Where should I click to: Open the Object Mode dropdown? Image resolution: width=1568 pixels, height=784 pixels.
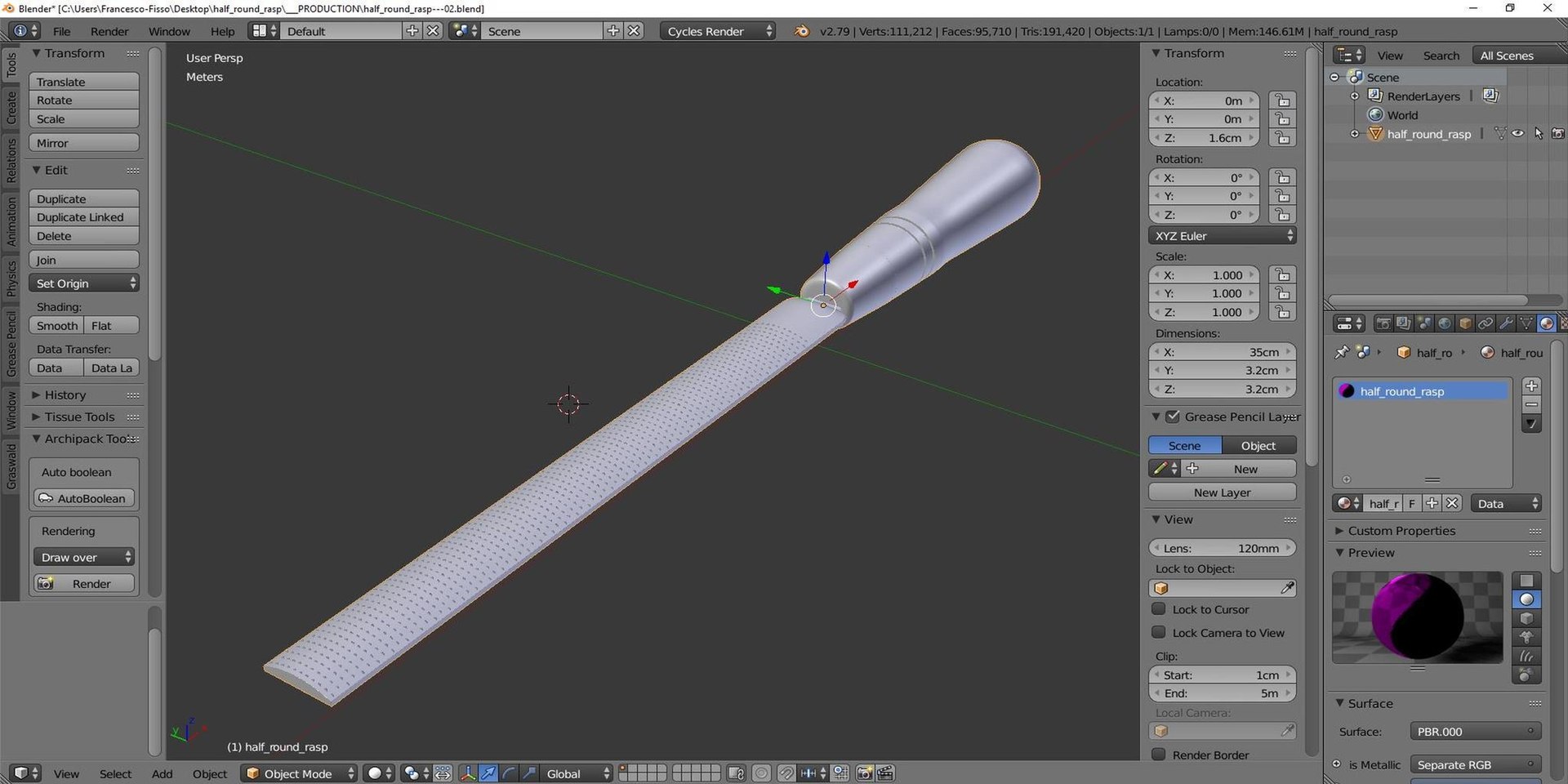tap(299, 773)
